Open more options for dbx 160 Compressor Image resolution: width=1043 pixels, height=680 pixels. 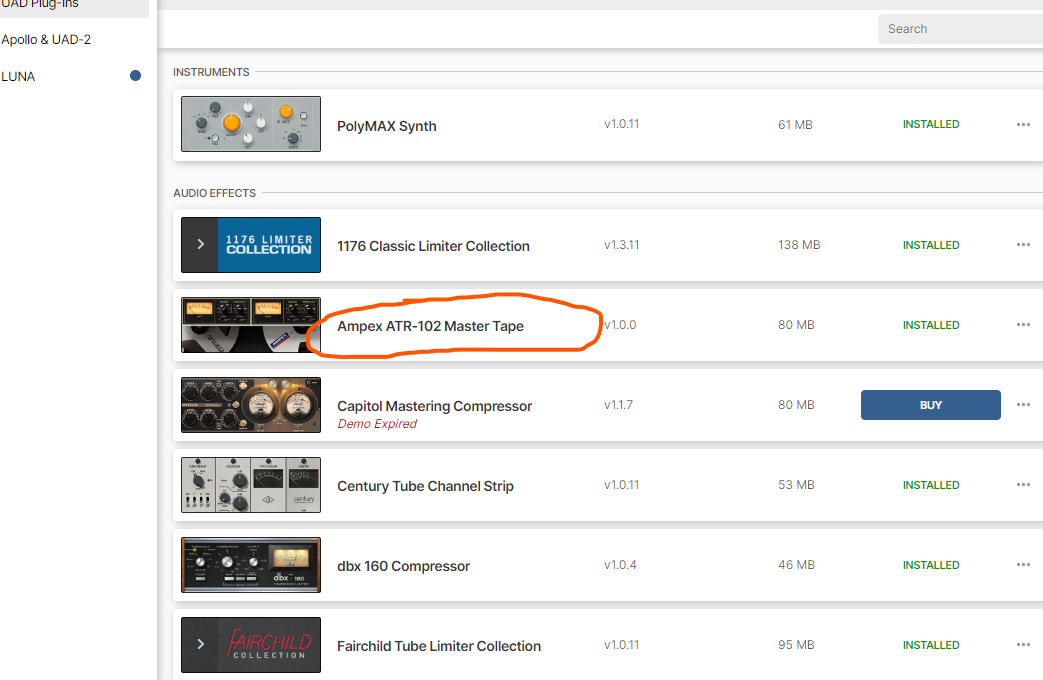pyautogui.click(x=1023, y=565)
